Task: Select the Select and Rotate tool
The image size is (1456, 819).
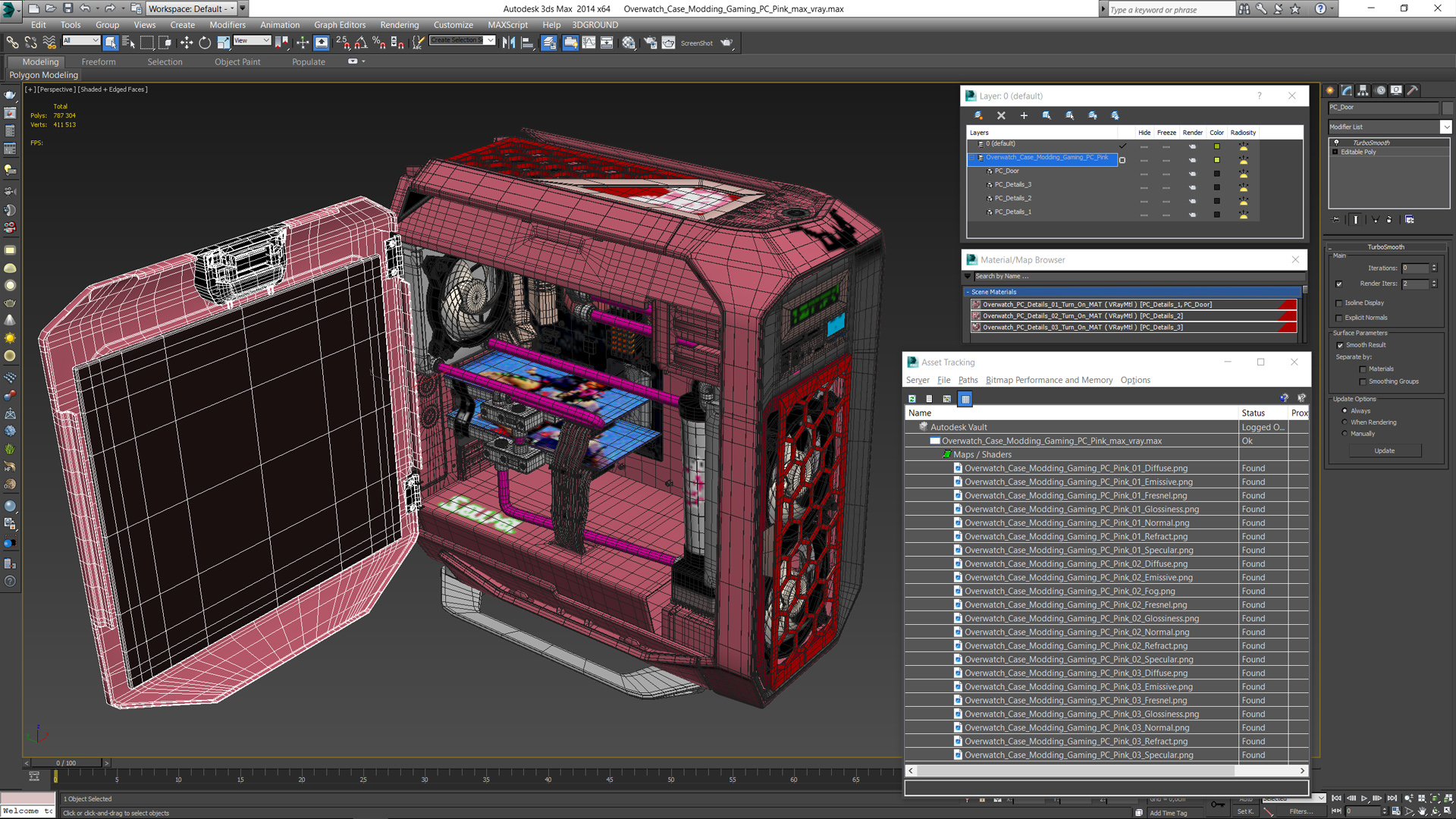Action: (x=205, y=42)
